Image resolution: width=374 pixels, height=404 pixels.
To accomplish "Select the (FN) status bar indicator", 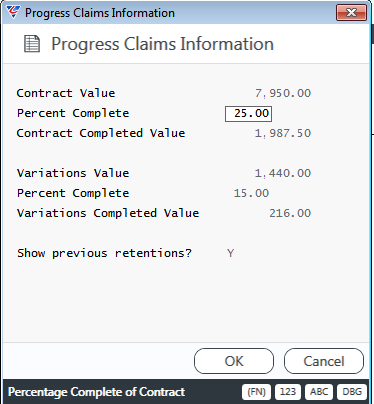I will (257, 392).
